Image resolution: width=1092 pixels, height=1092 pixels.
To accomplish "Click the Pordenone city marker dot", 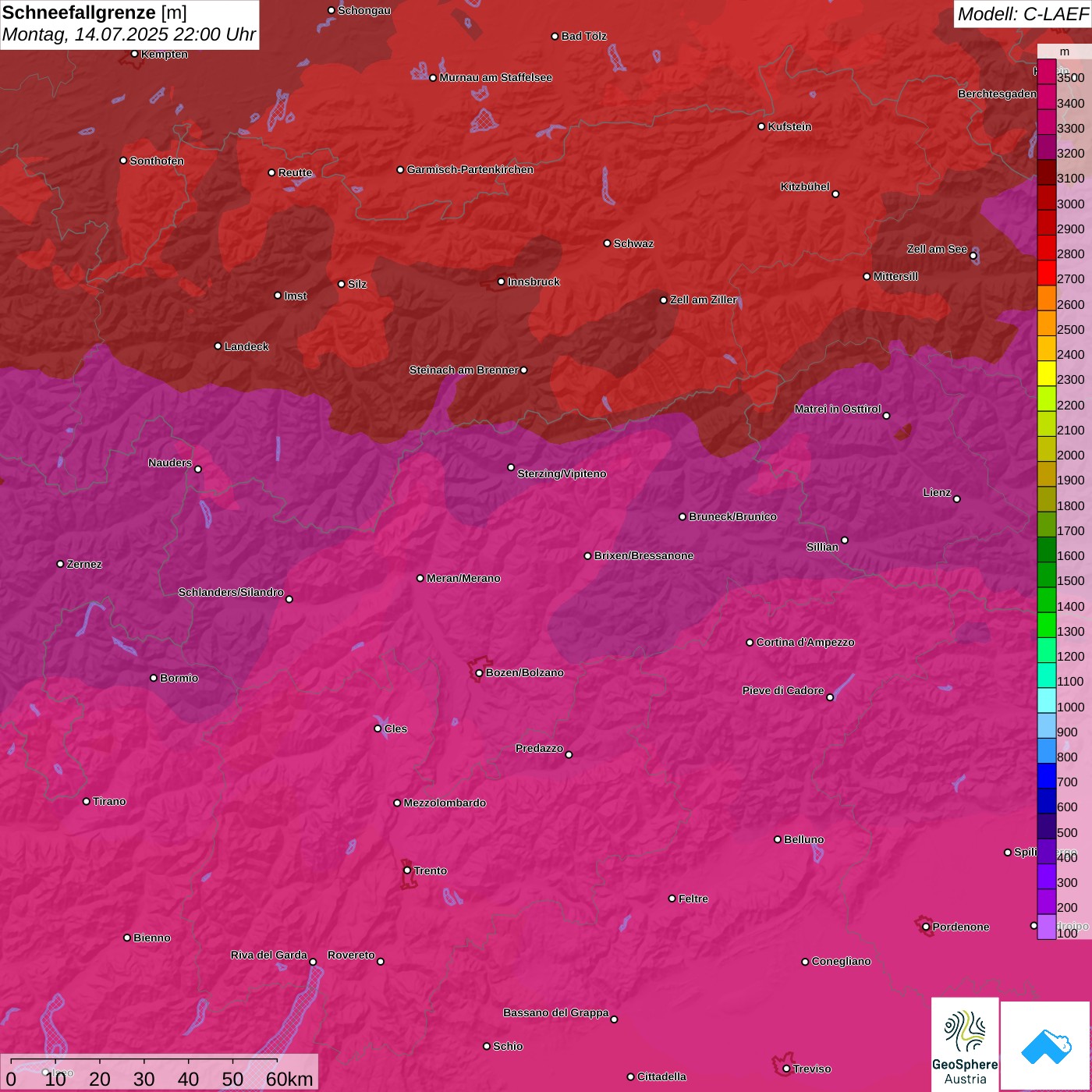I will [926, 927].
